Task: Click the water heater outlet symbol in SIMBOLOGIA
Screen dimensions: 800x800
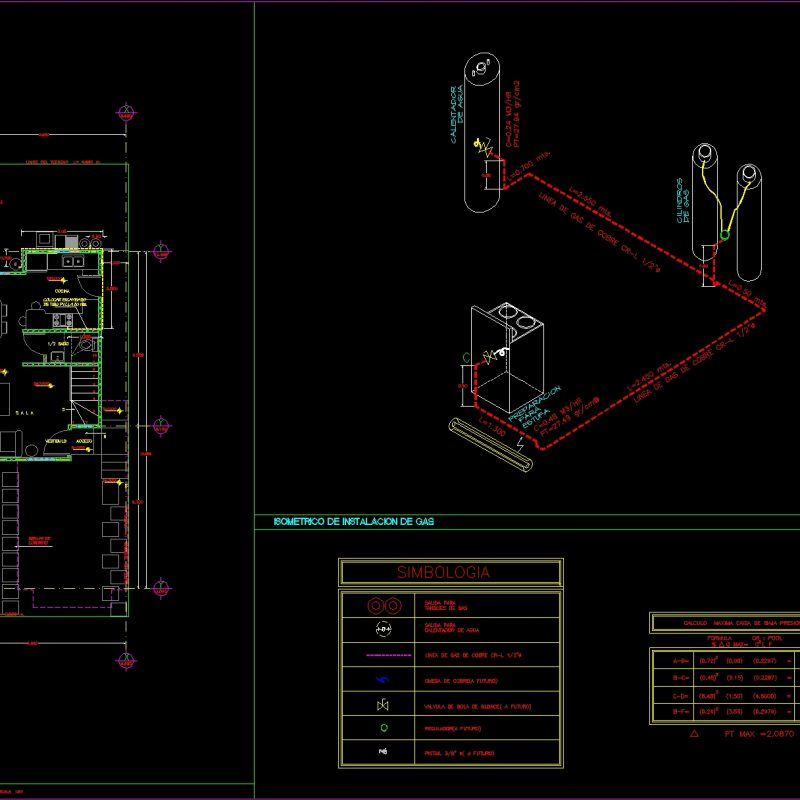Action: click(x=382, y=628)
